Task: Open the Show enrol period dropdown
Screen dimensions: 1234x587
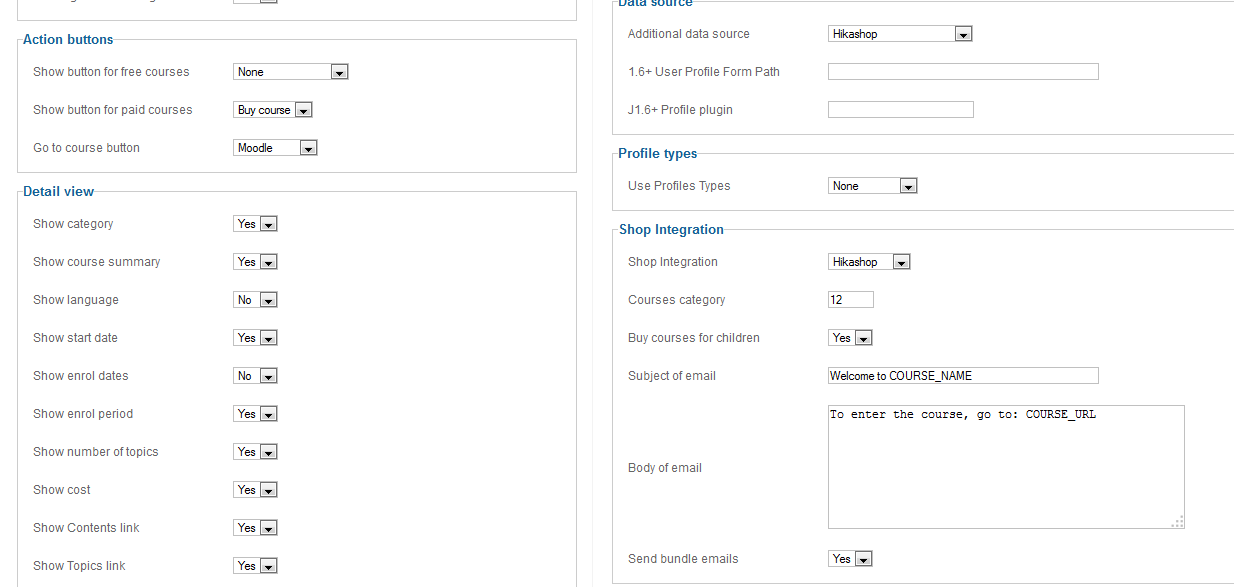Action: point(255,414)
